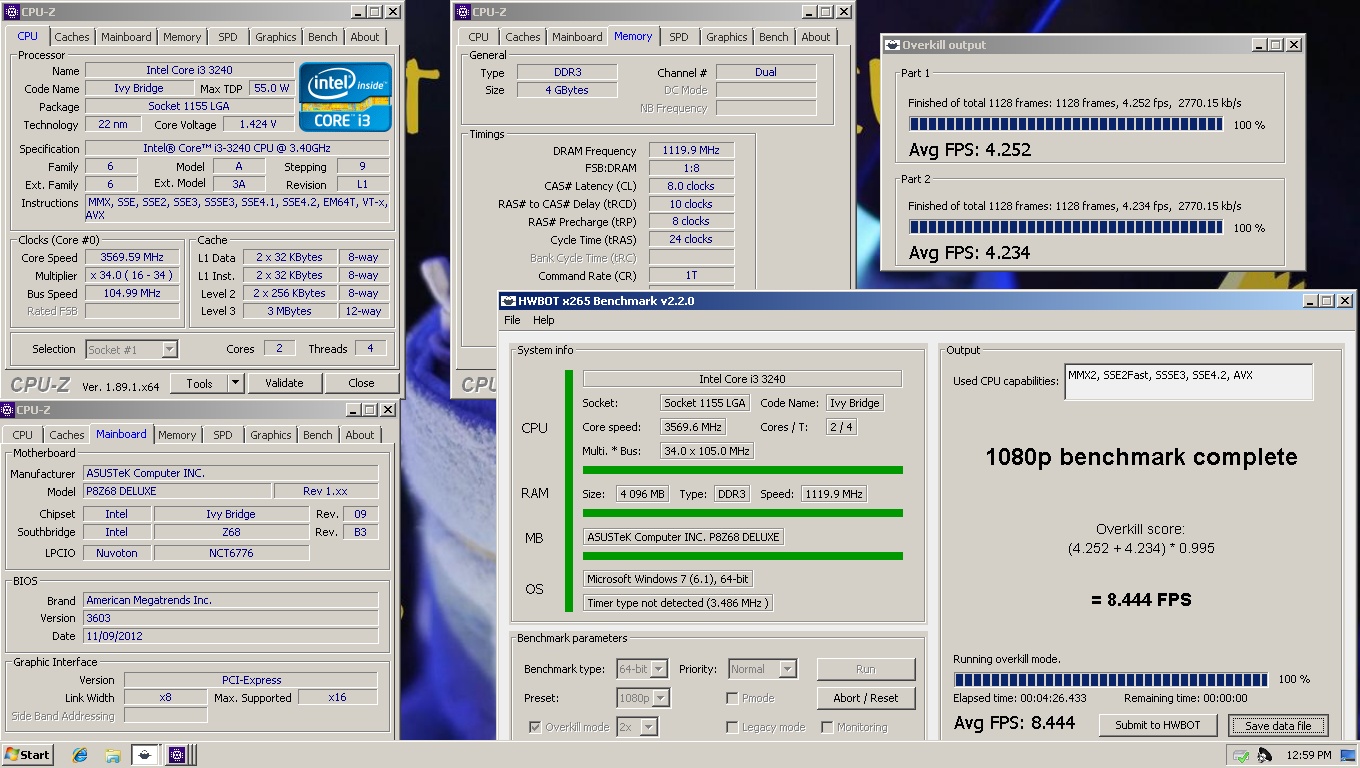This screenshot has height=768, width=1360.
Task: Open the Benchmark type 64-bit dropdown
Action: pos(659,669)
